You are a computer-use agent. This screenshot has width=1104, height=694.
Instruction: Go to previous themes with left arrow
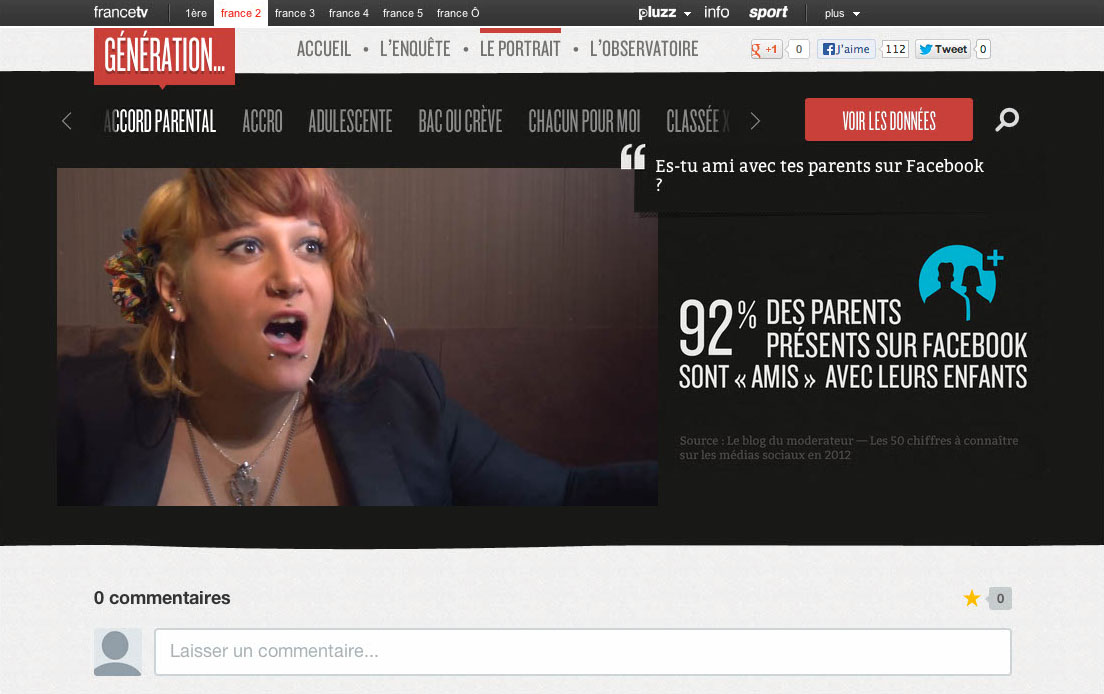(67, 121)
